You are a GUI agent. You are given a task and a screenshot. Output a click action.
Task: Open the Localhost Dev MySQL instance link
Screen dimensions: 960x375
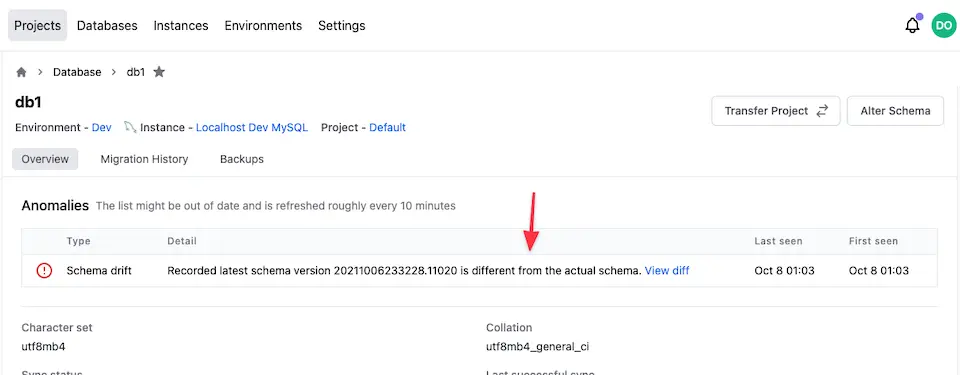tap(252, 127)
